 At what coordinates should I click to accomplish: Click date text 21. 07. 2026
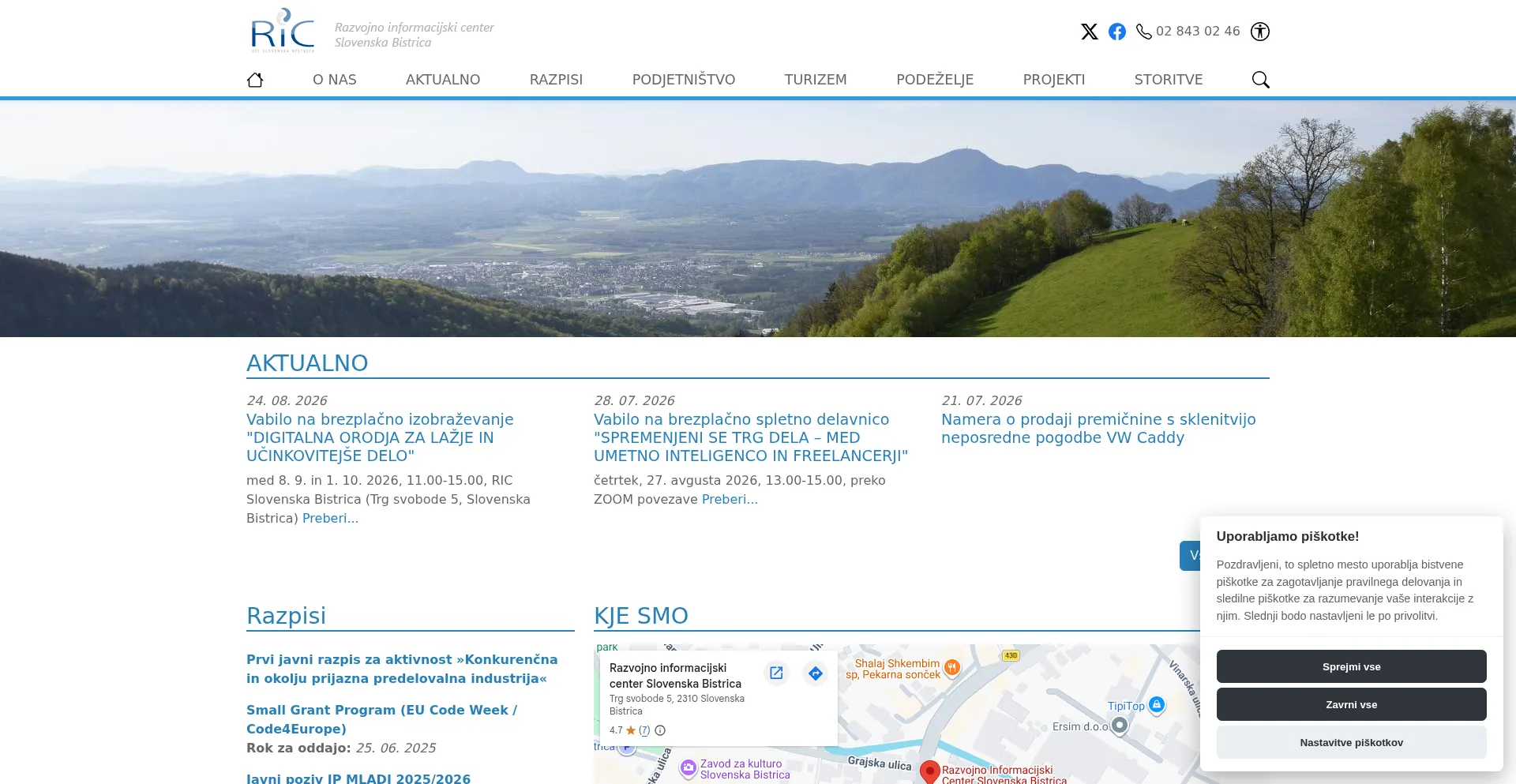click(981, 400)
